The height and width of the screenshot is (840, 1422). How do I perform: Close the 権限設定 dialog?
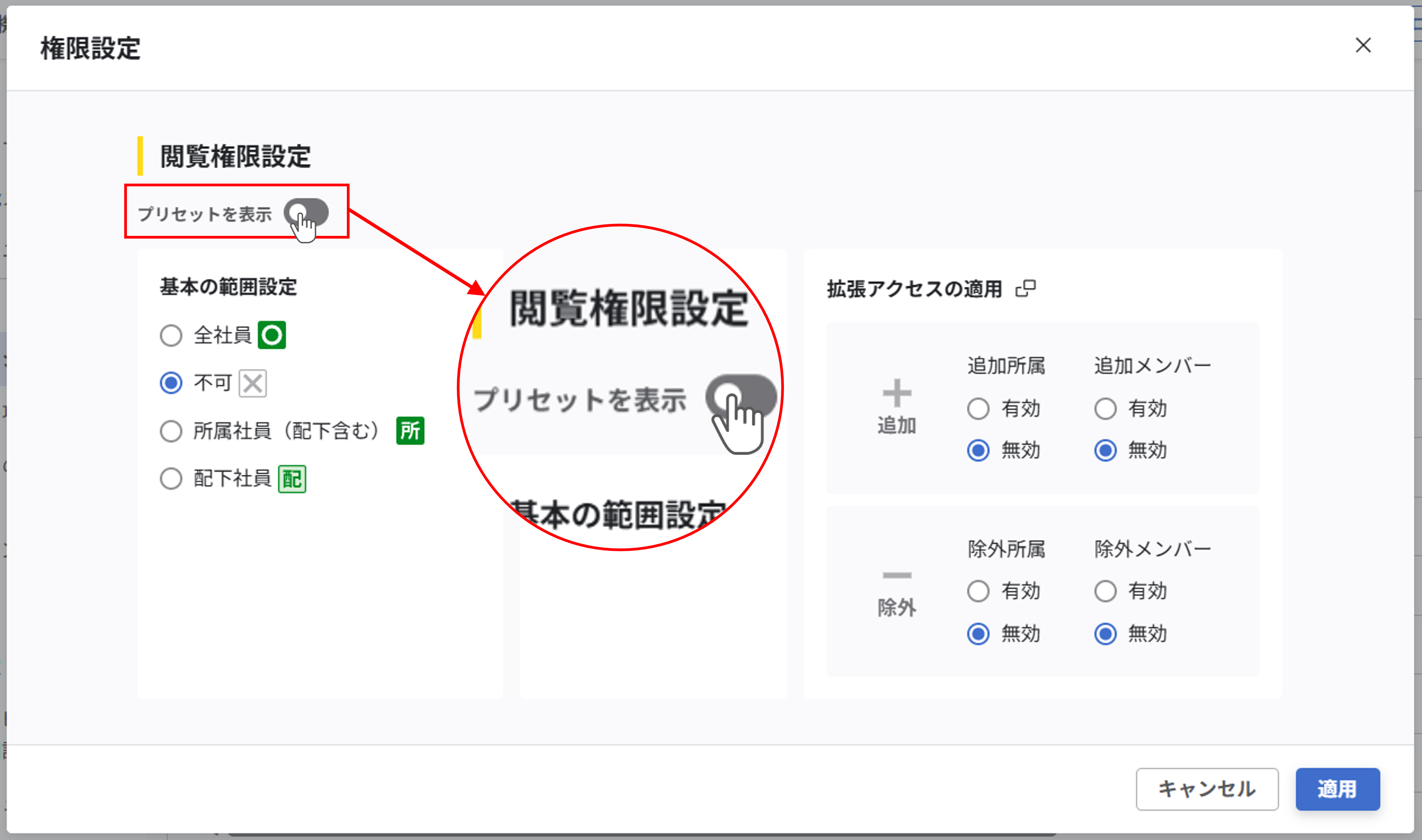1363,45
